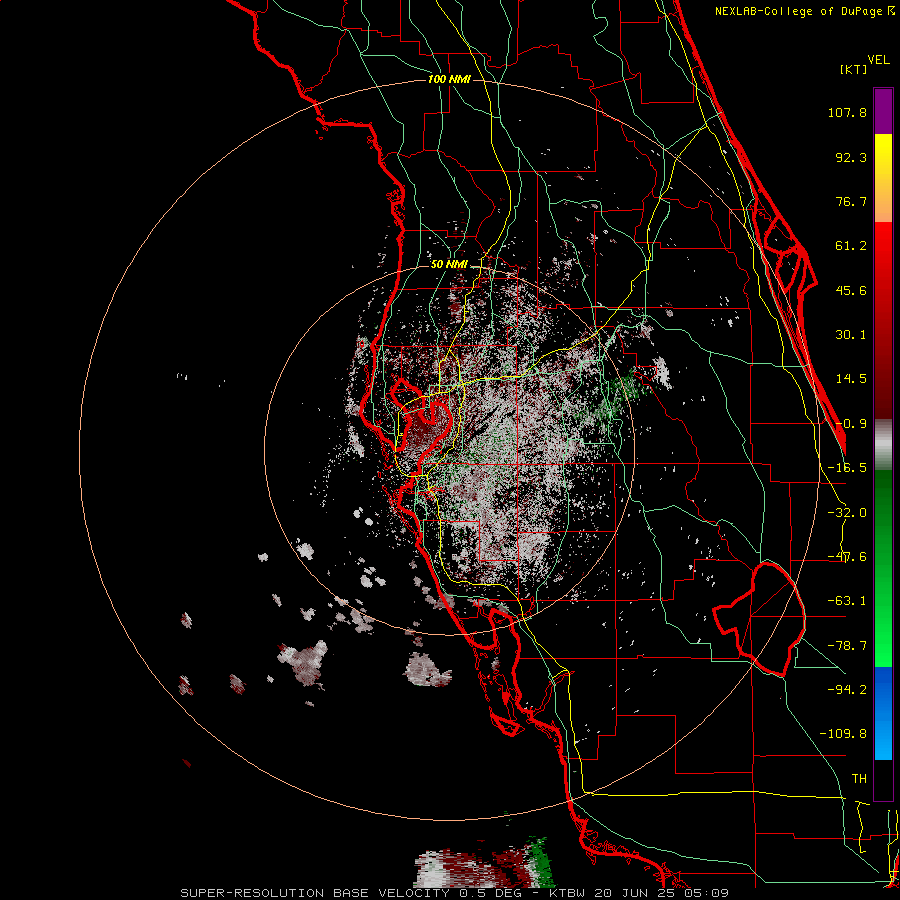The image size is (900, 900).
Task: Click the -78.7 scale value
Action: click(x=847, y=646)
